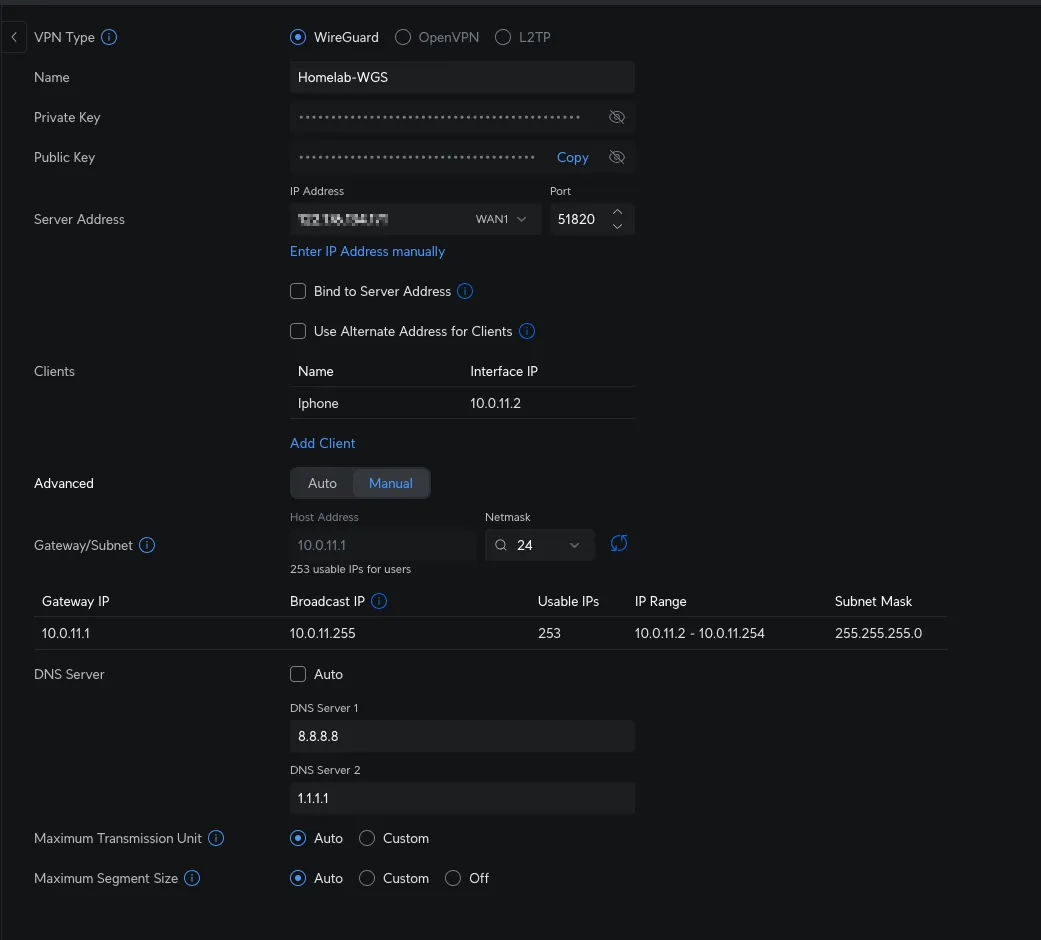Reveal the Private Key with eye icon
The width and height of the screenshot is (1041, 940).
[617, 117]
